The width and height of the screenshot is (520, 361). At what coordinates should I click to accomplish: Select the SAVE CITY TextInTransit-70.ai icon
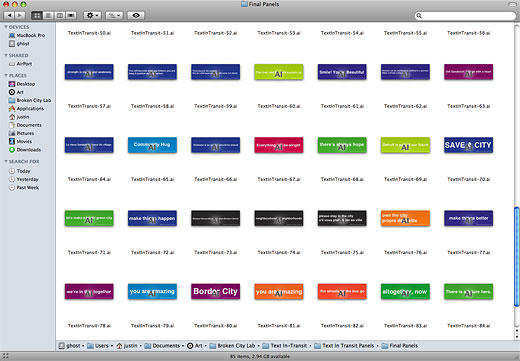coord(468,145)
